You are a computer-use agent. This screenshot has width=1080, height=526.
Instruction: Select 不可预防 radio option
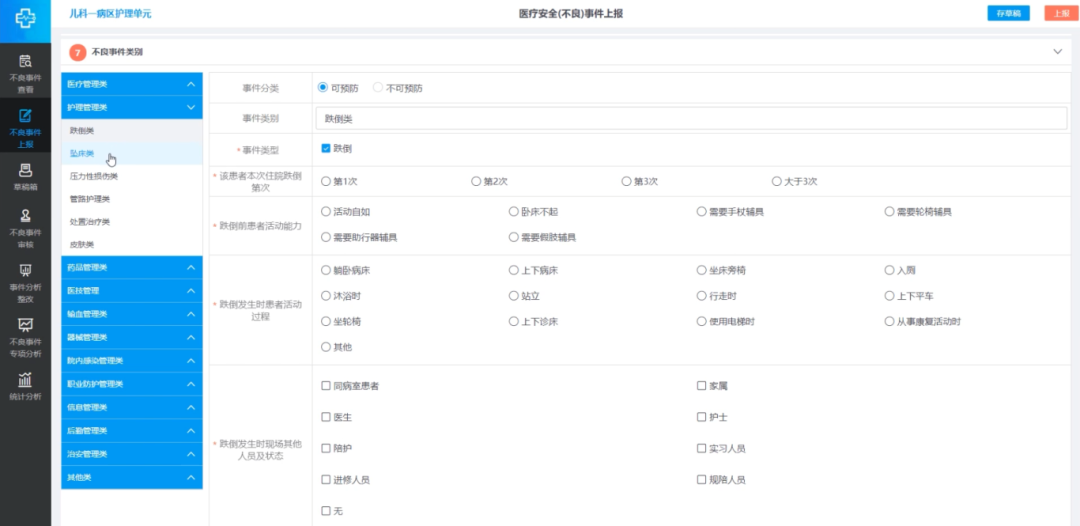click(x=377, y=87)
